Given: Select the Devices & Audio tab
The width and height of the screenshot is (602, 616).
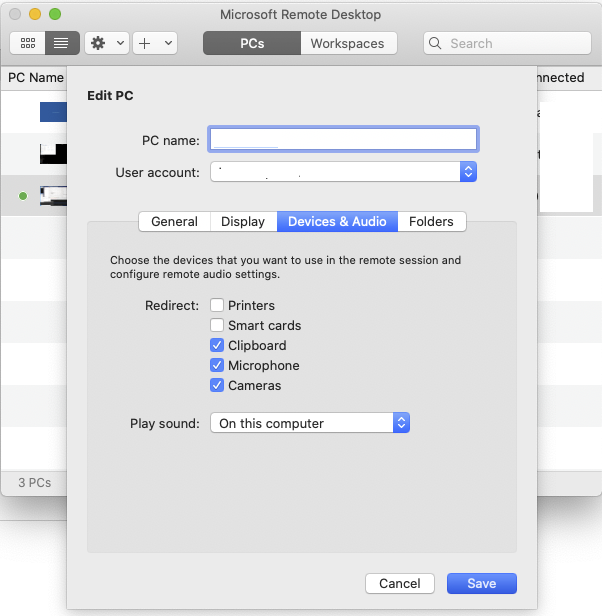Looking at the screenshot, I should pyautogui.click(x=337, y=222).
